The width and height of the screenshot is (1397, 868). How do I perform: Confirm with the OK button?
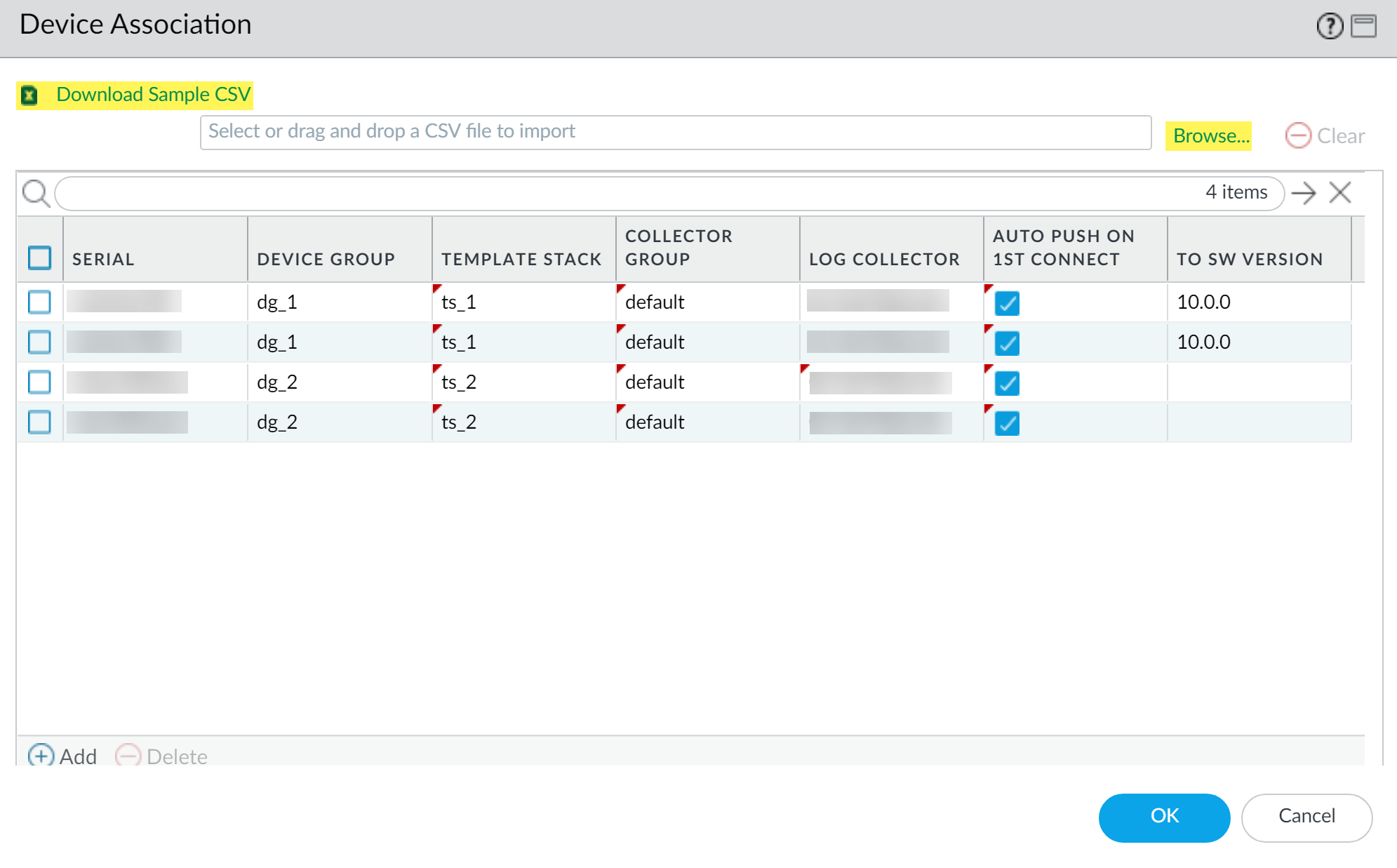point(1163,816)
